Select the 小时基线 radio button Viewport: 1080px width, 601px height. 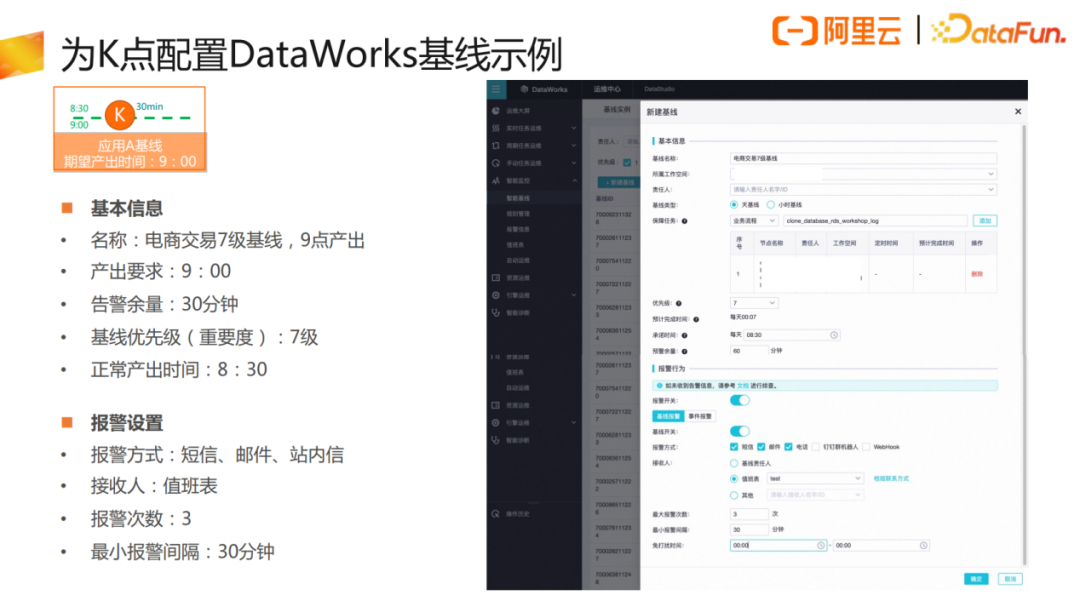pos(771,204)
